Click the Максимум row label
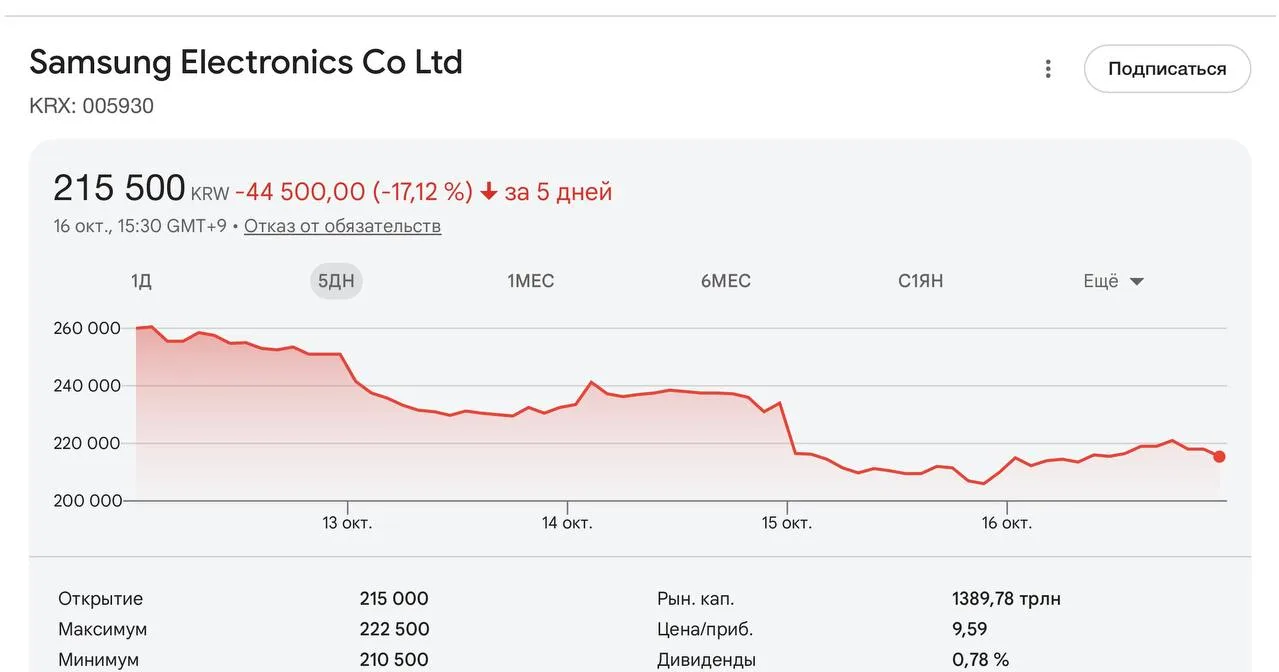Viewport: 1279px width, 672px height. click(102, 629)
